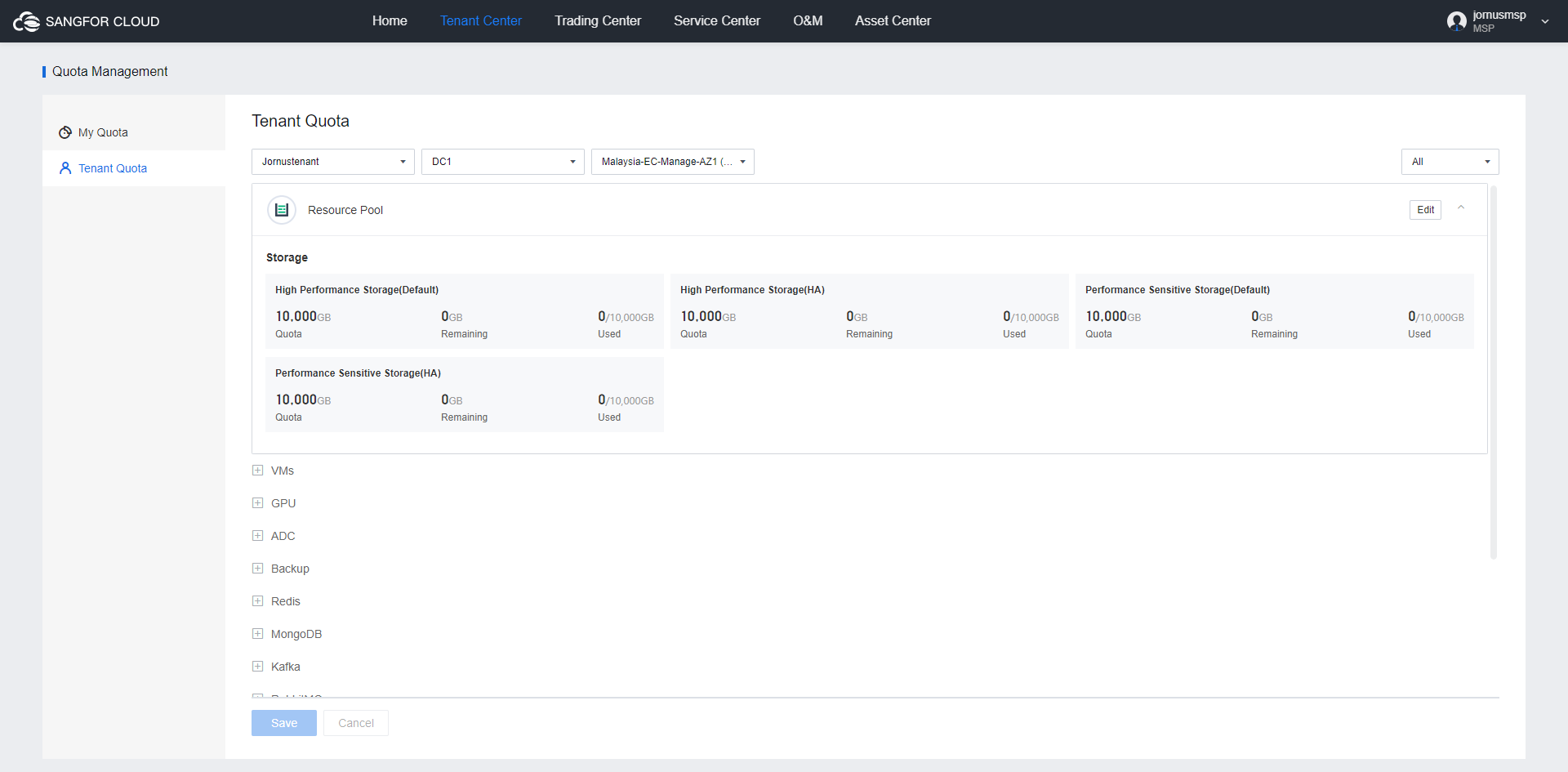Expand the Redis section

coord(258,601)
